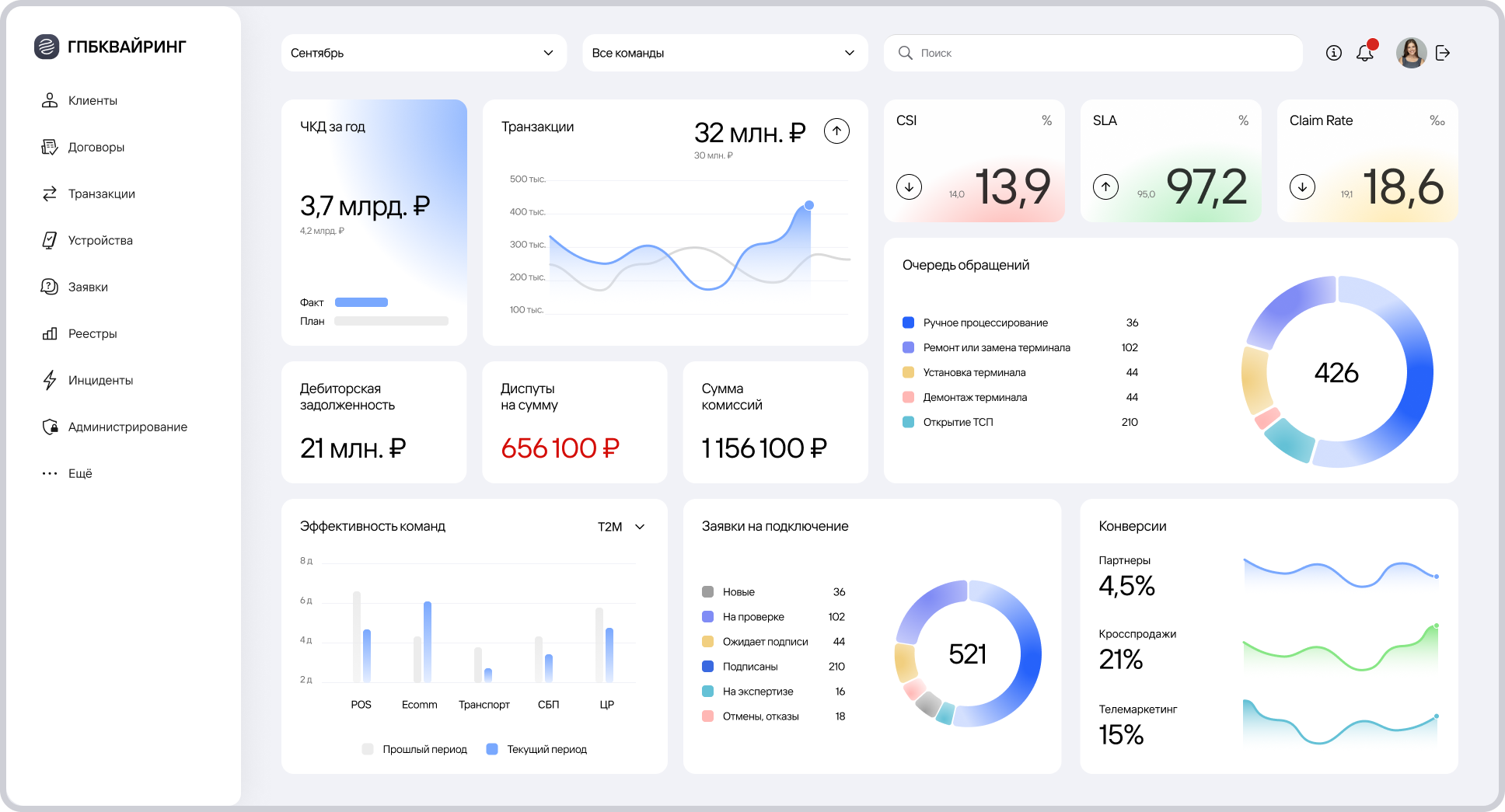
Task: Click the up arrow icon in SLA card
Action: coord(1105,186)
